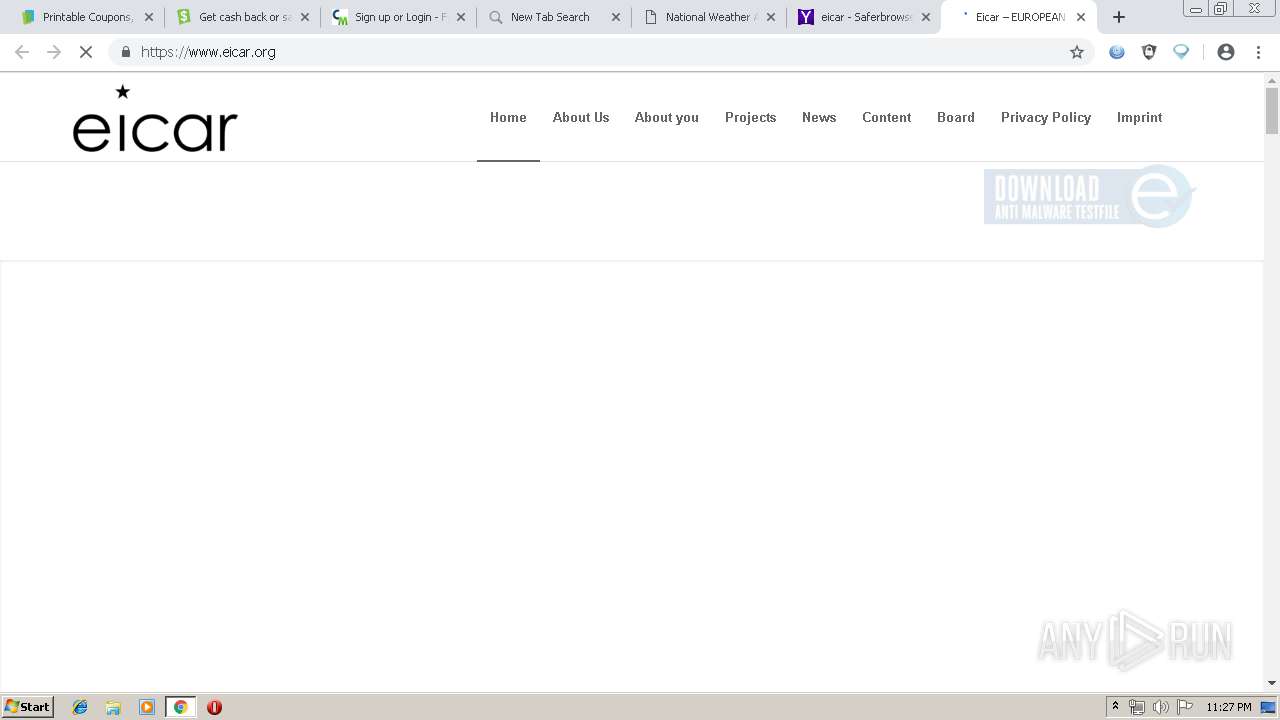Screen dimensions: 1280x720
Task: Open the network tray icon
Action: 1137,707
